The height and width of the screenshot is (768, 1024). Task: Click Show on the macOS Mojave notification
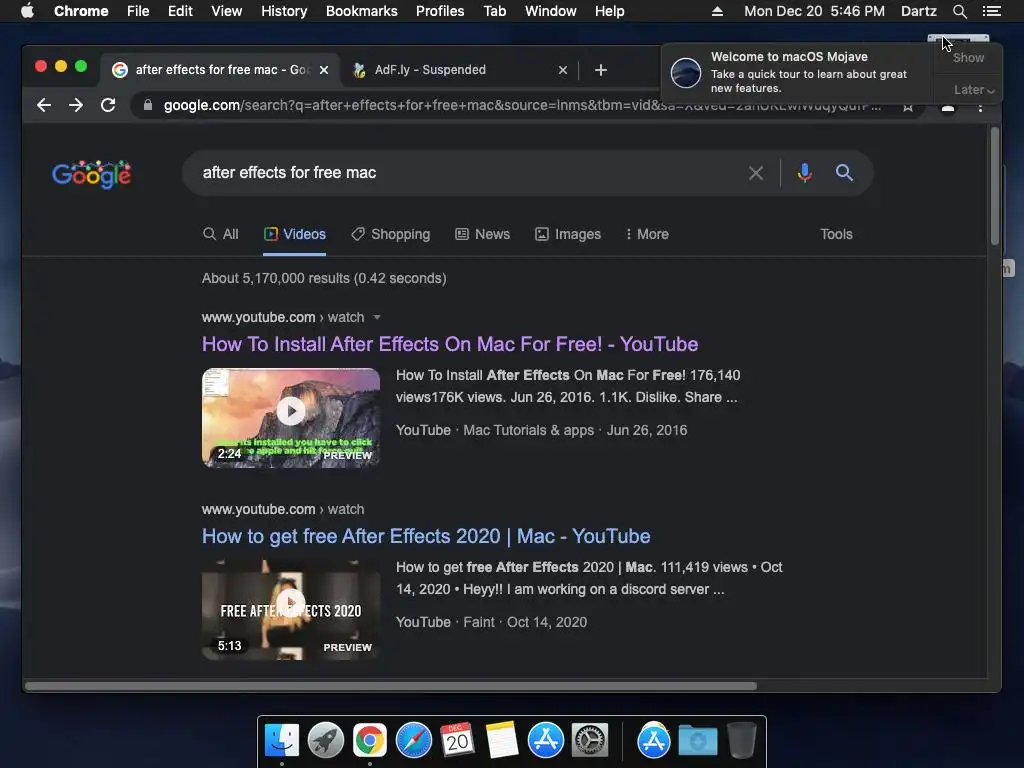968,58
